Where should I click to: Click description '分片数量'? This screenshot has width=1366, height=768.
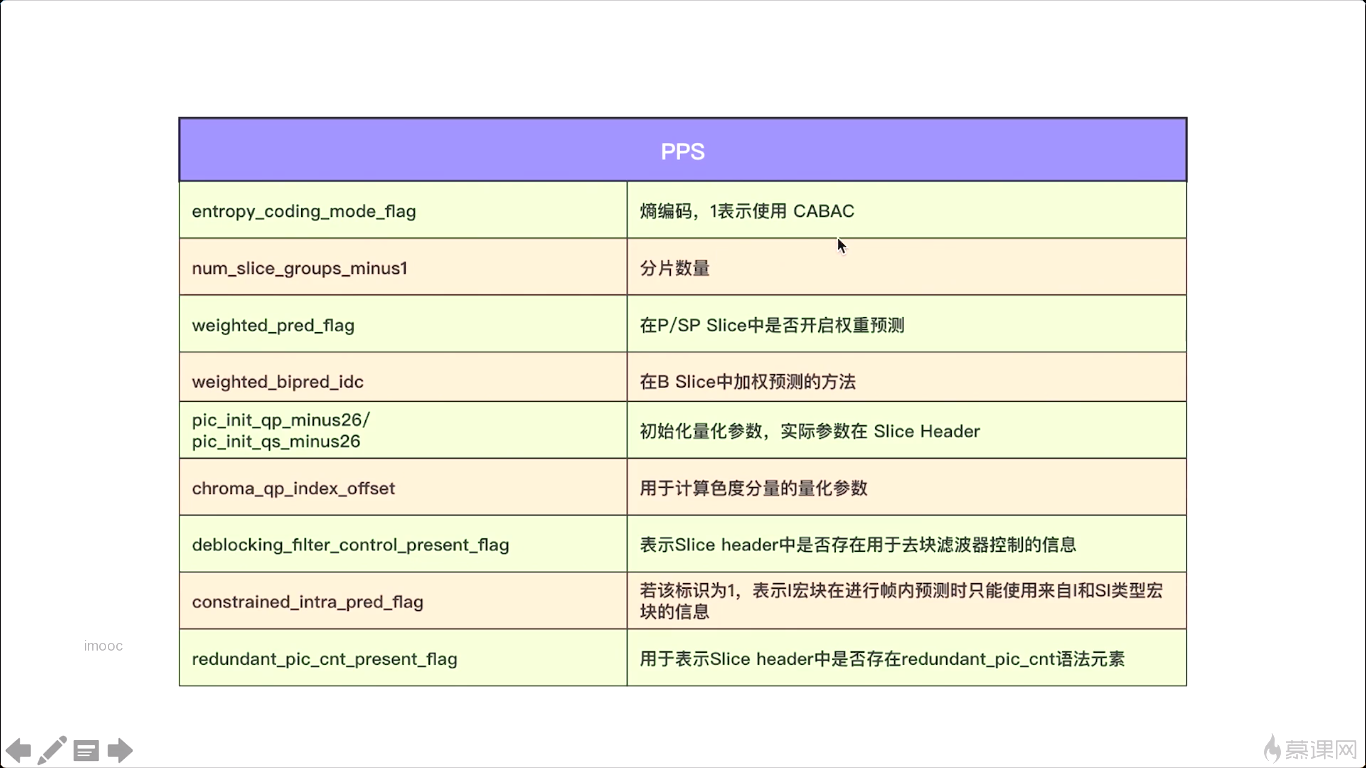click(675, 268)
